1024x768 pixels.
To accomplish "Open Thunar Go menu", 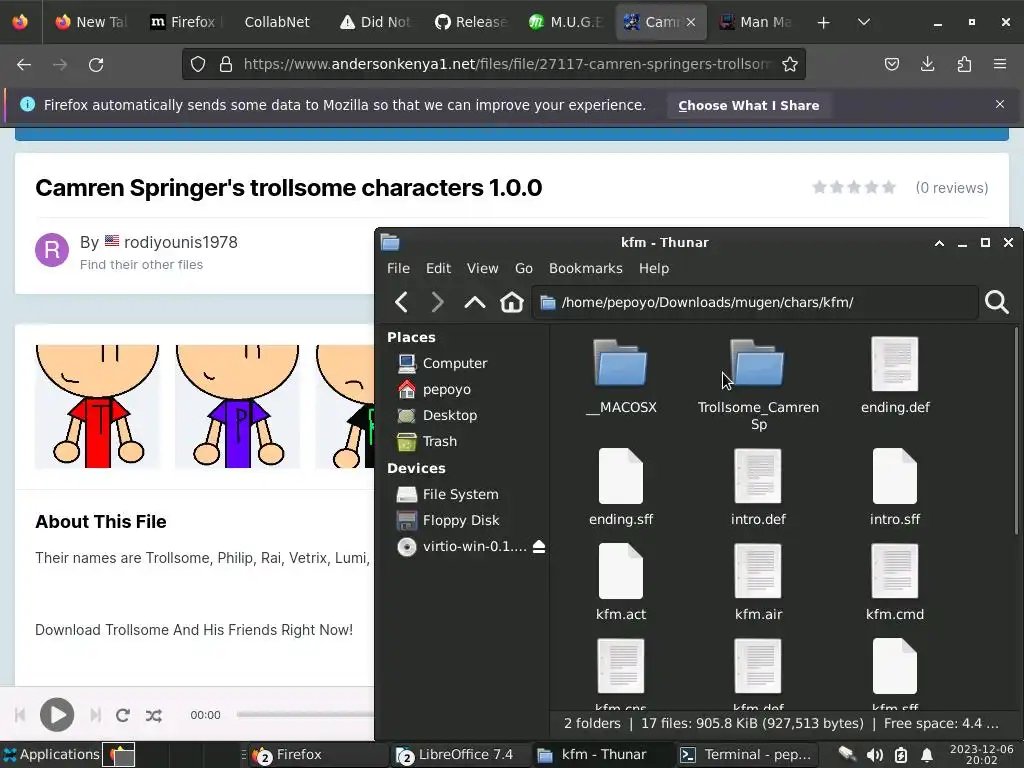I will pyautogui.click(x=524, y=268).
